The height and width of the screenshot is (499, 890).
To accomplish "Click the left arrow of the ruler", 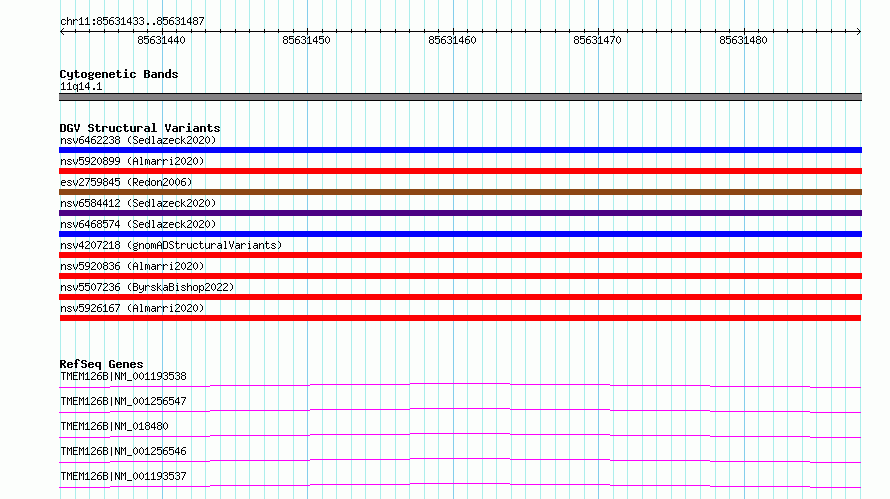I will (x=62, y=31).
